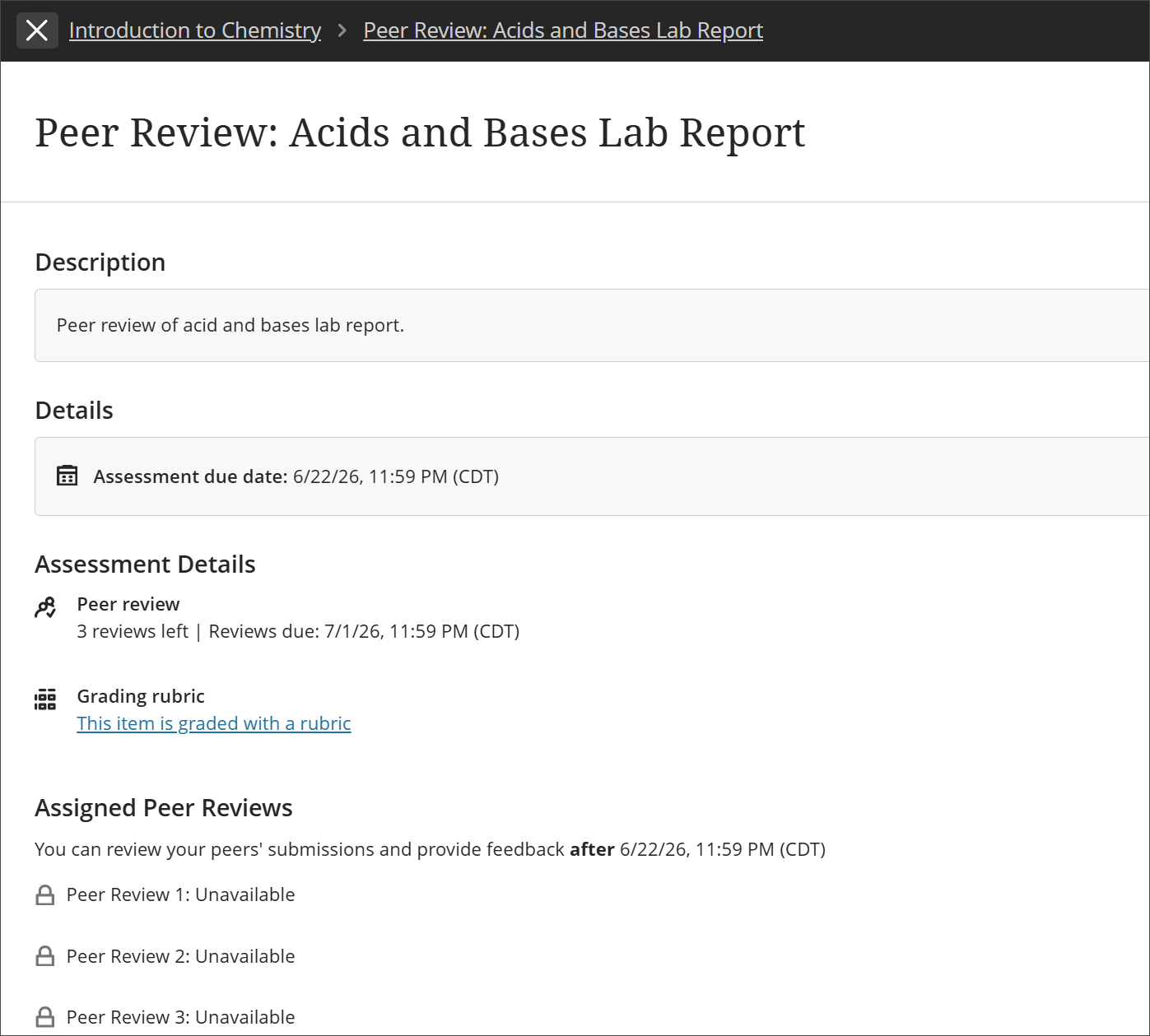Click the 'Details' heading
This screenshot has width=1150, height=1036.
pyautogui.click(x=74, y=411)
